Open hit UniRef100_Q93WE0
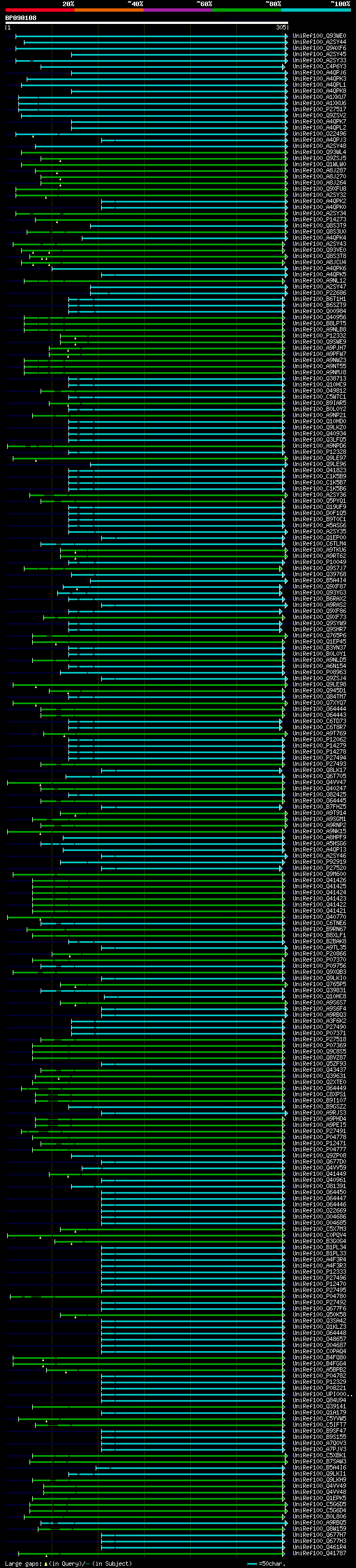Screen dimensions: 356x1568 [x=319, y=36]
